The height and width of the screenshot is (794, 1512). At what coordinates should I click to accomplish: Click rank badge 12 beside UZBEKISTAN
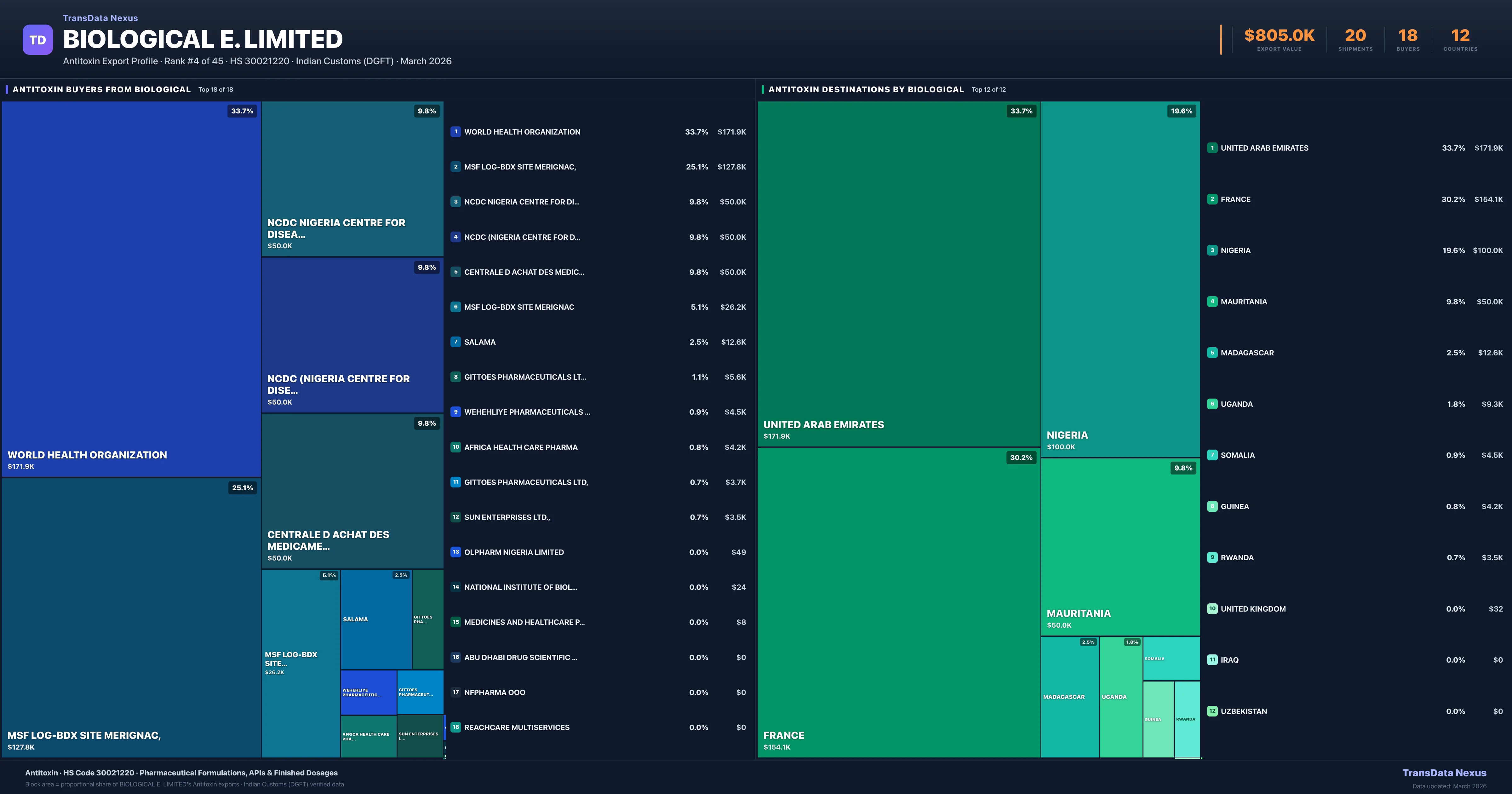1212,711
